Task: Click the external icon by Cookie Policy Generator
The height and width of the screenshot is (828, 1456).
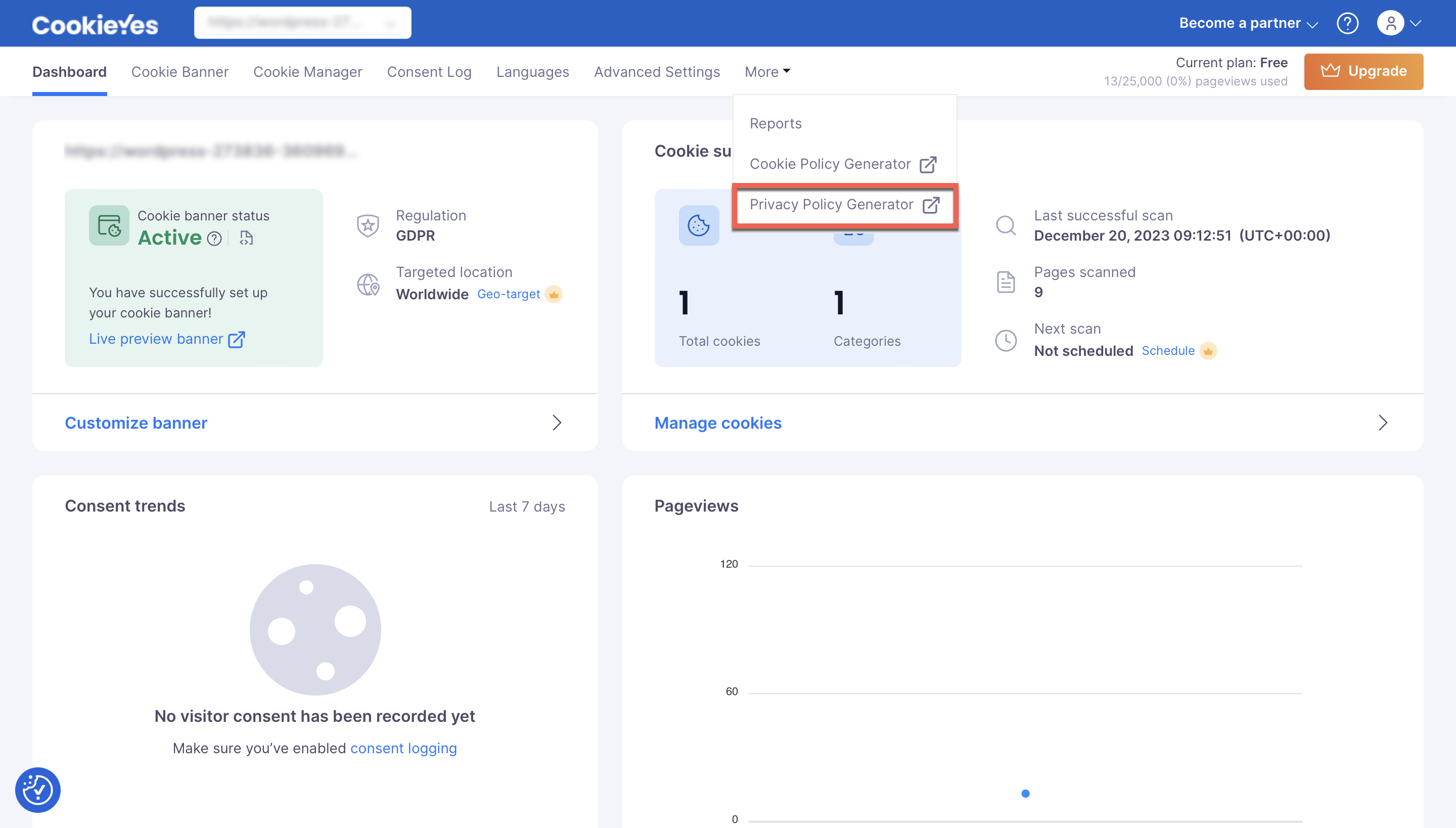Action: point(928,164)
